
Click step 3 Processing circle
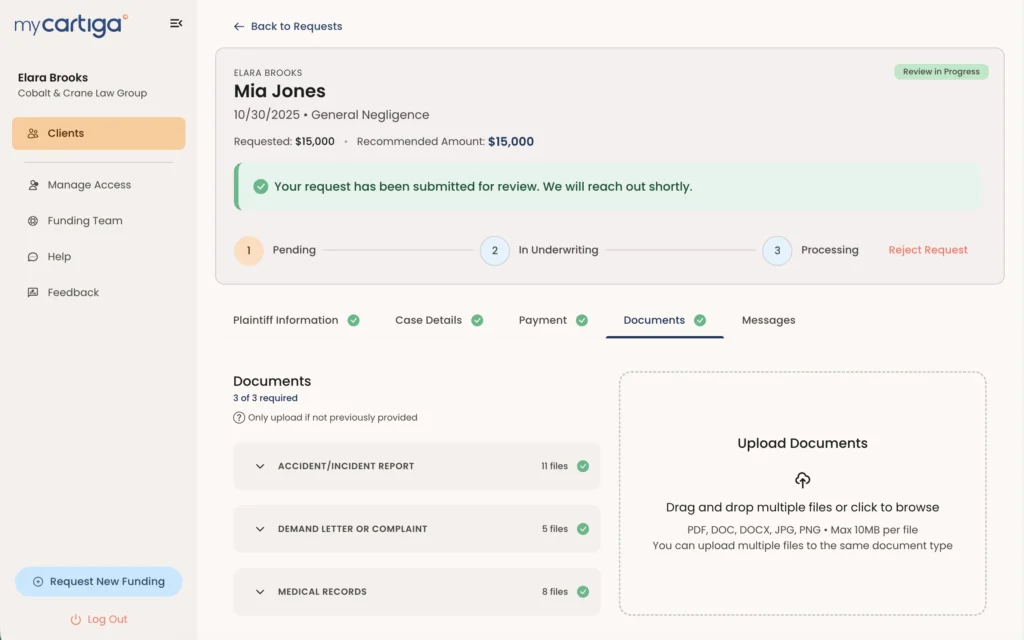pyautogui.click(x=777, y=250)
